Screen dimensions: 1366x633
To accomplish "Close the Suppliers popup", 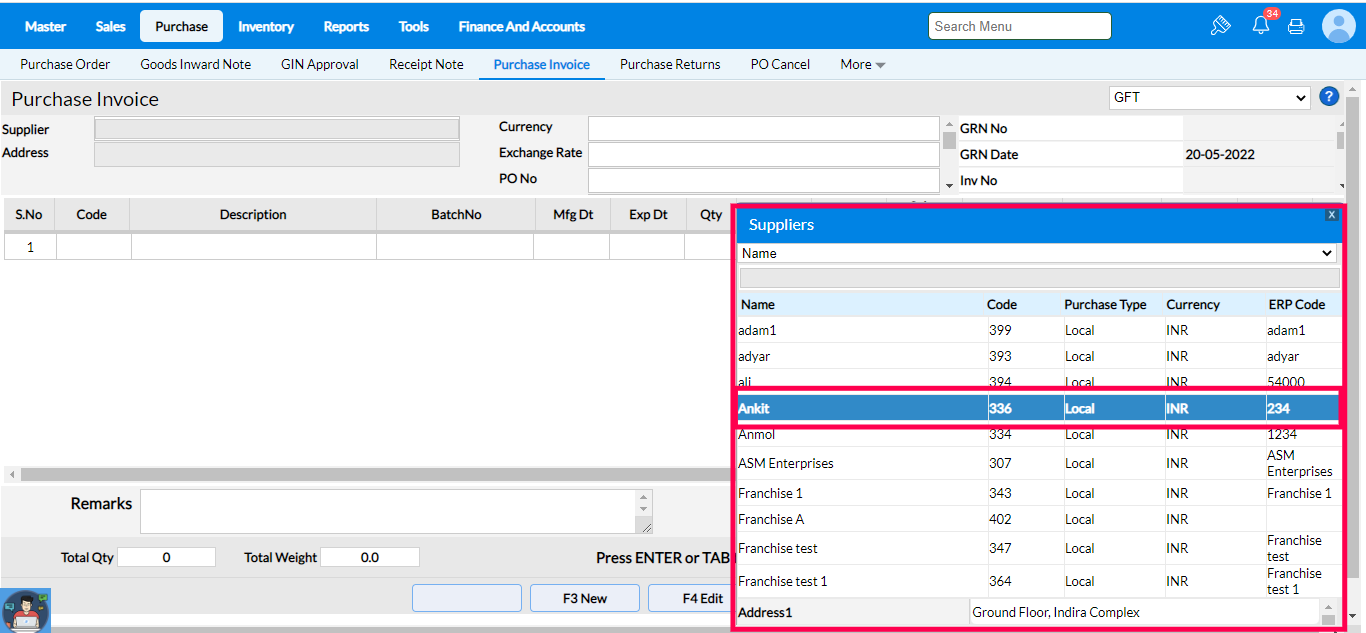I will 1331,215.
